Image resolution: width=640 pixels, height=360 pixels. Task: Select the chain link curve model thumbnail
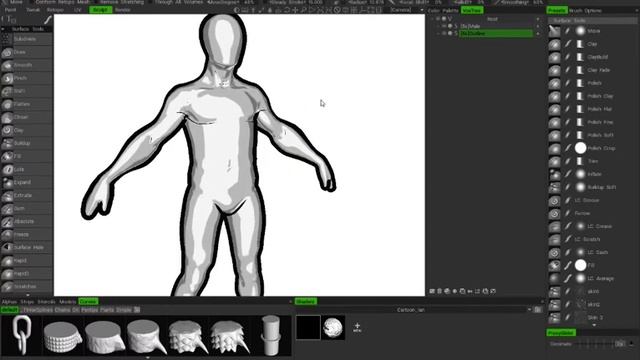pyautogui.click(x=21, y=335)
